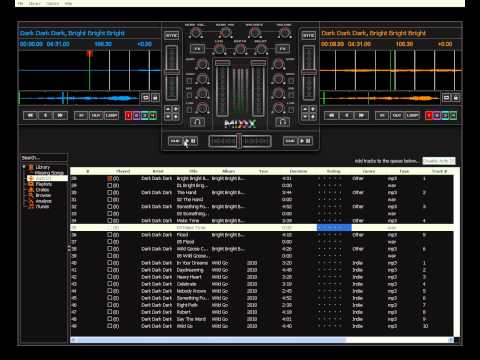This screenshot has width=480, height=360.
Task: Select Playlists in the library sidebar
Action: (43, 184)
